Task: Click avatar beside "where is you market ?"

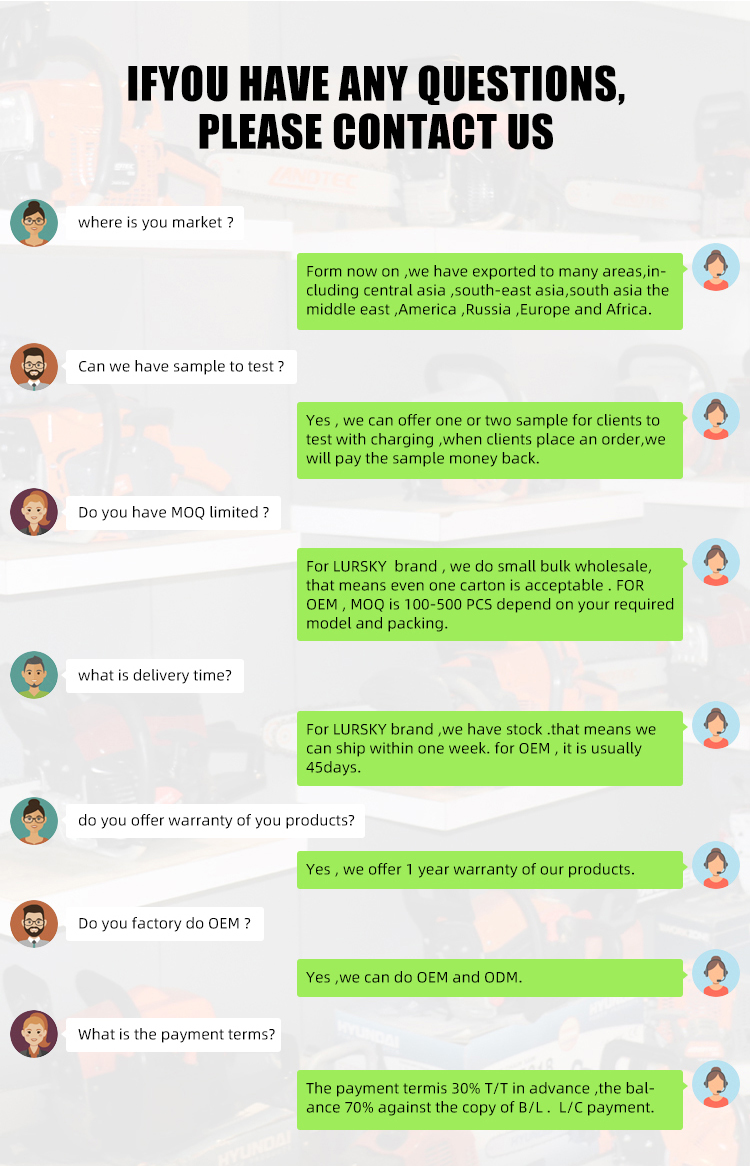Action: coord(34,222)
